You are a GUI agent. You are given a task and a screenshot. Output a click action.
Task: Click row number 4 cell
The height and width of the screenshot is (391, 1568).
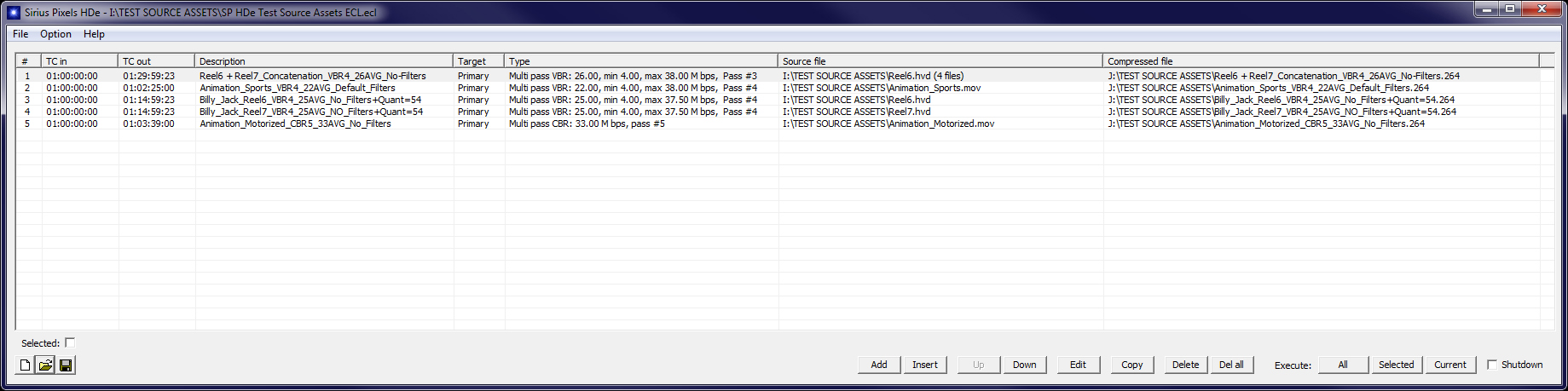[27, 112]
